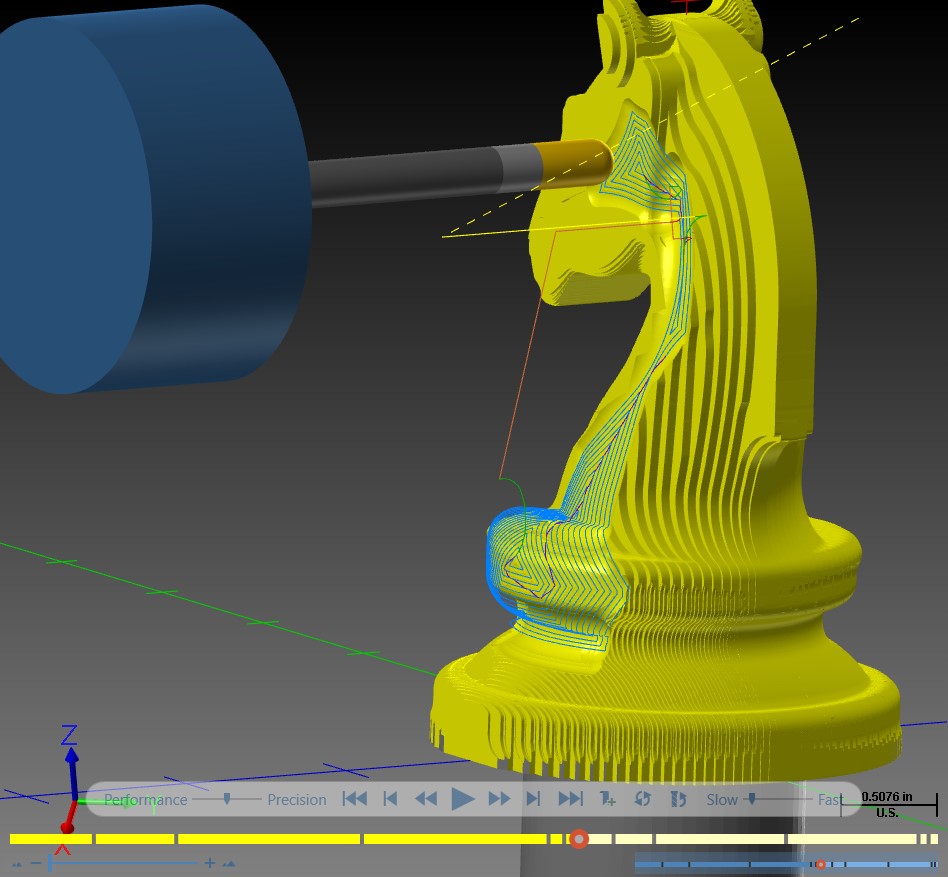Skip to the end of simulation
Image resolution: width=948 pixels, height=877 pixels.
[570, 799]
